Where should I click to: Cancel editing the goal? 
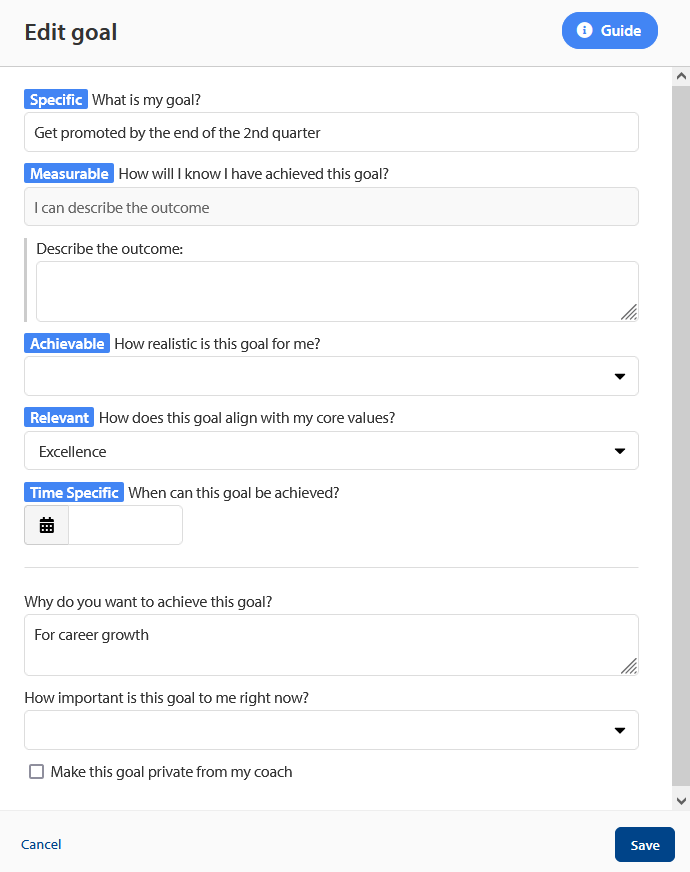41,844
